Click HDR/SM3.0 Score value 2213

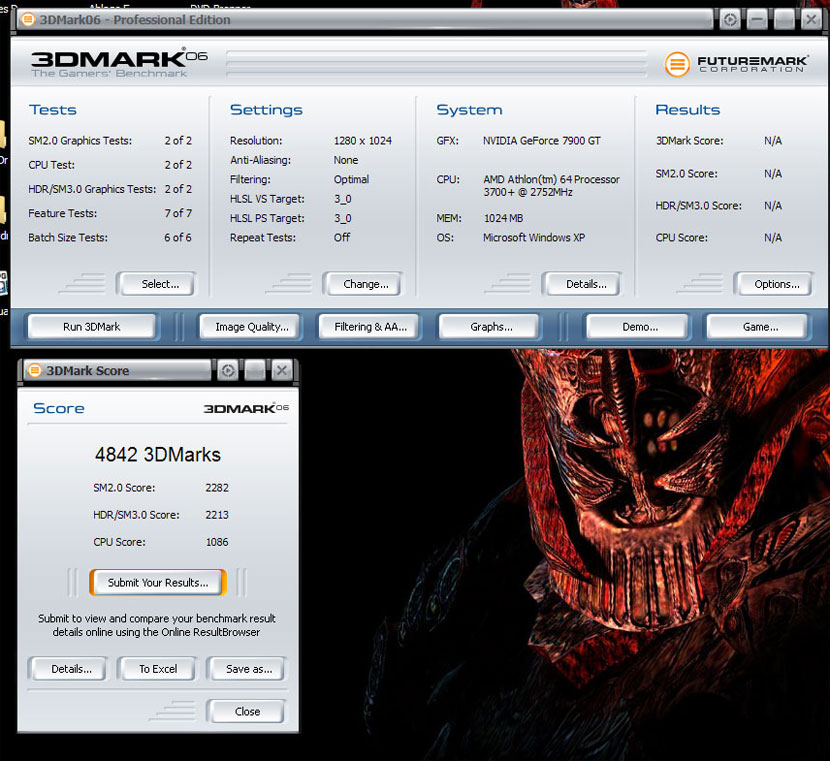click(x=217, y=514)
